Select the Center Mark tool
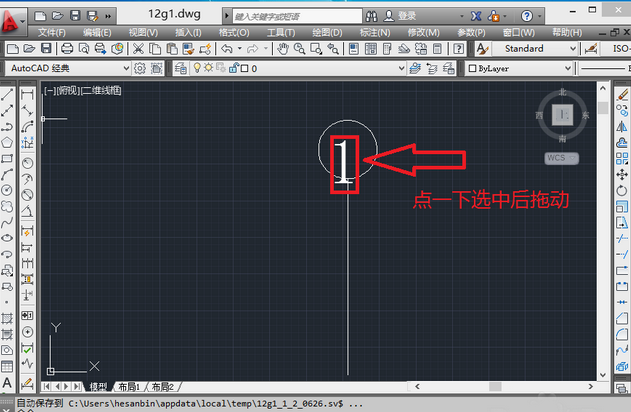Image resolution: width=631 pixels, height=412 pixels. point(27,332)
